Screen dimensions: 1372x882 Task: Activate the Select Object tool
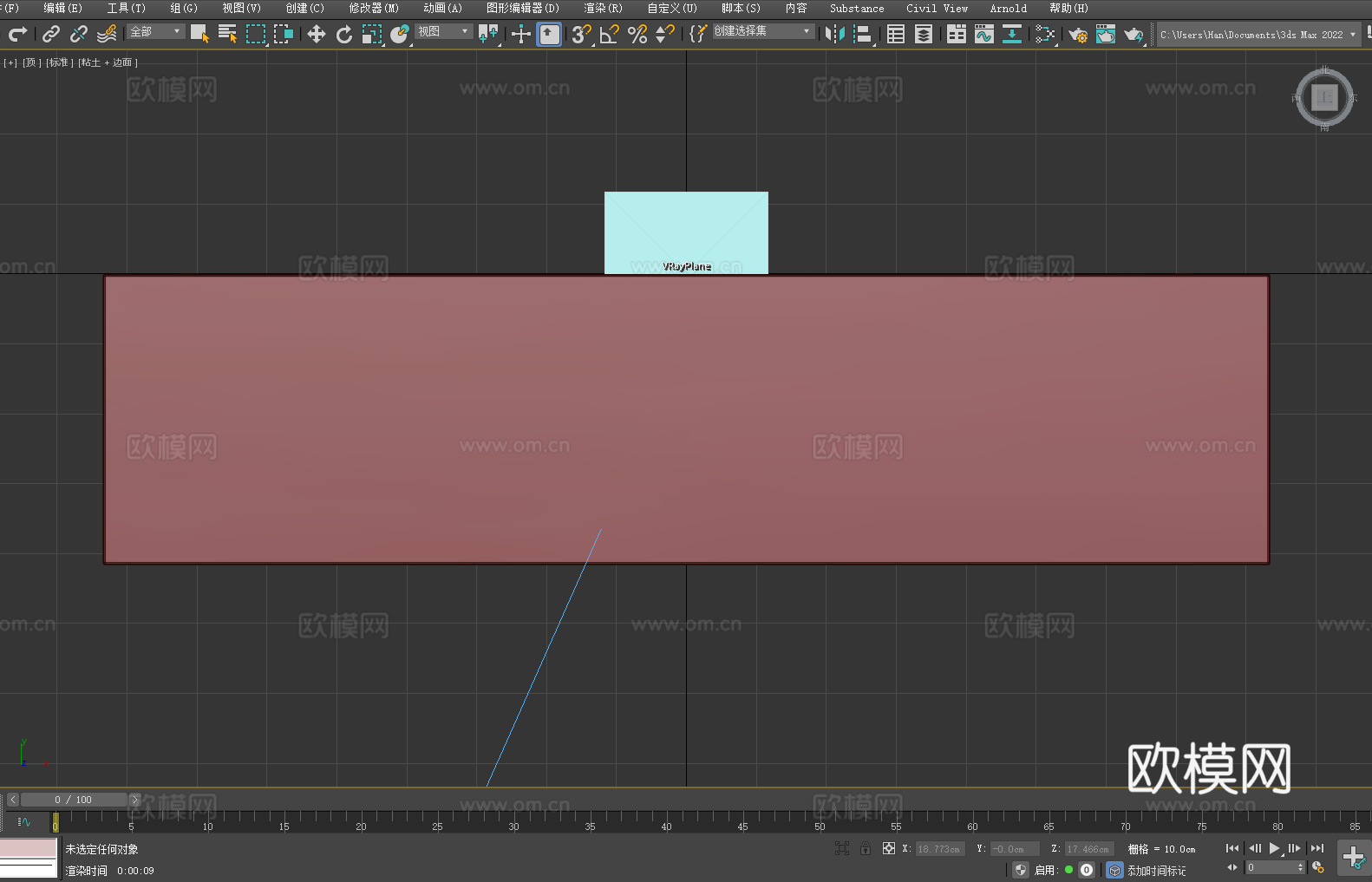[x=199, y=34]
